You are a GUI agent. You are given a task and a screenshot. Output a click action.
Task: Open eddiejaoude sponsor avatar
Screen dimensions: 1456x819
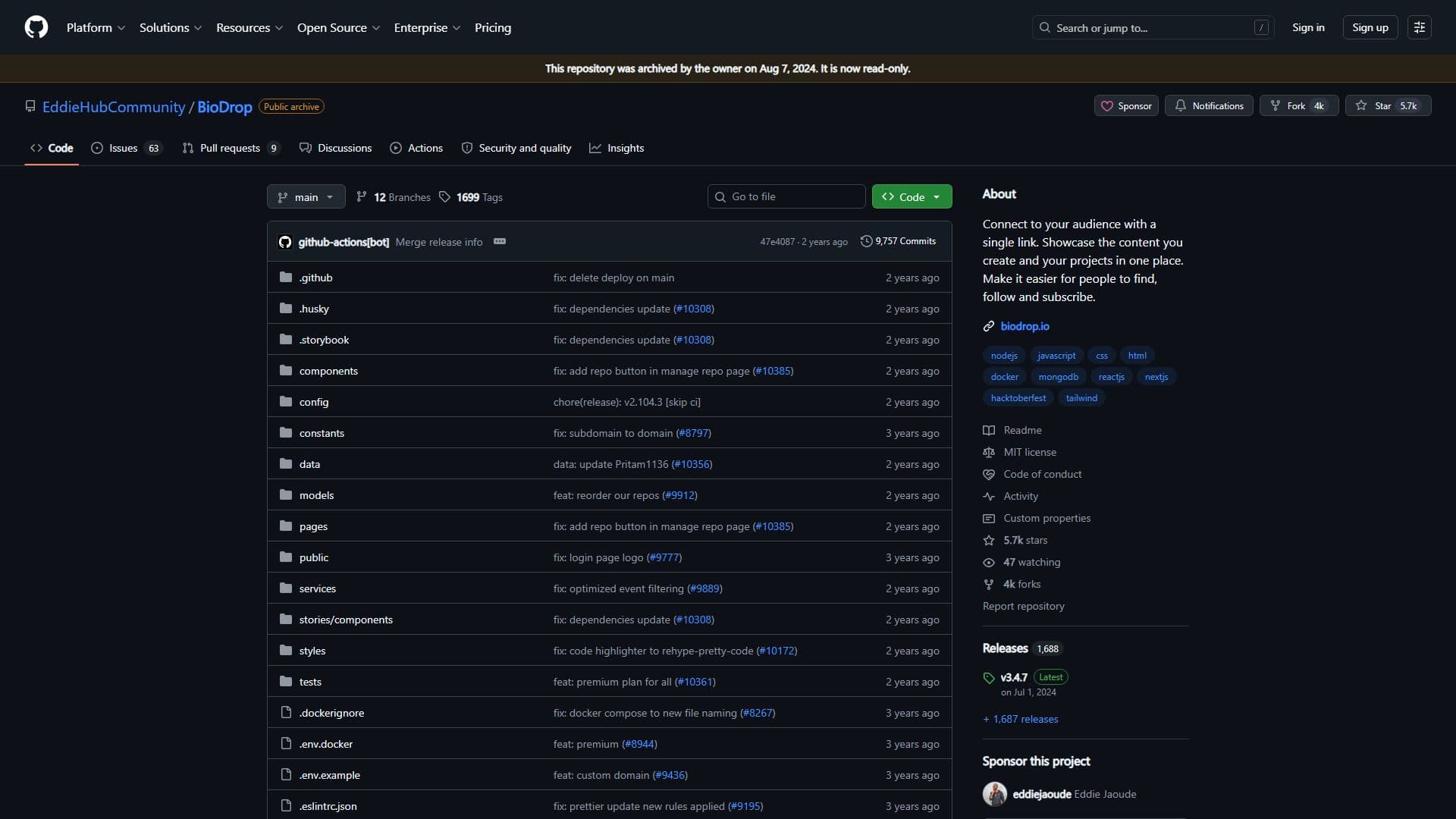tap(994, 794)
